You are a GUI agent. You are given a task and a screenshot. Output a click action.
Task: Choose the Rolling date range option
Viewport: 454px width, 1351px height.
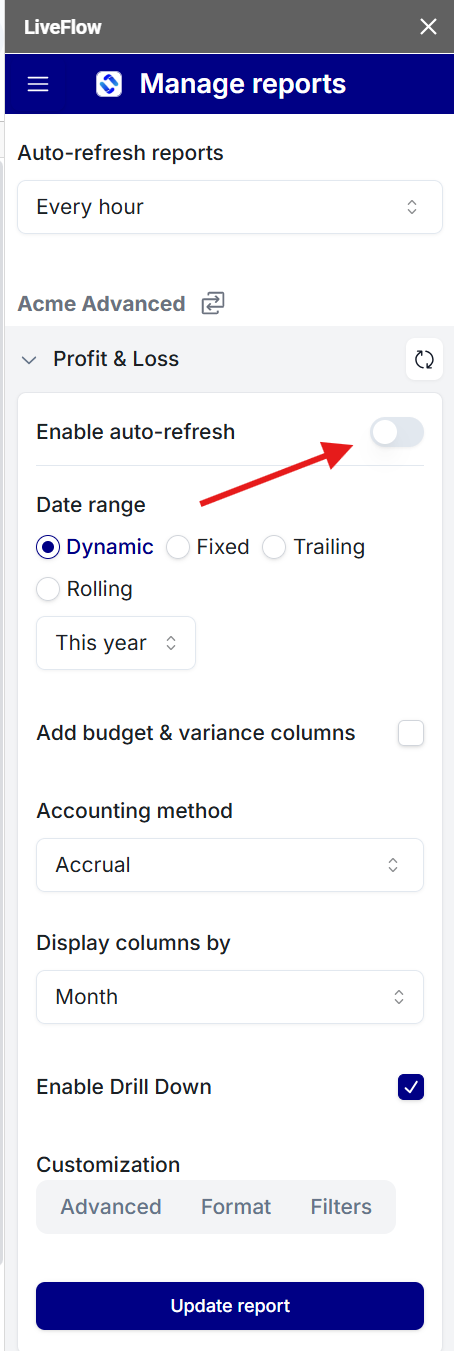point(85,589)
